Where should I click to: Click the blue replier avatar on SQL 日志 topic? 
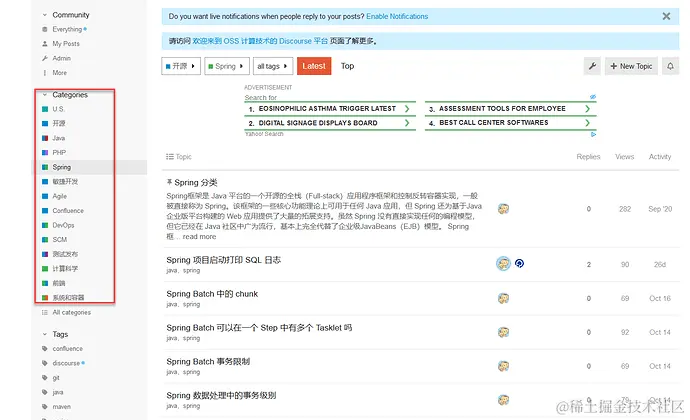[x=519, y=263]
